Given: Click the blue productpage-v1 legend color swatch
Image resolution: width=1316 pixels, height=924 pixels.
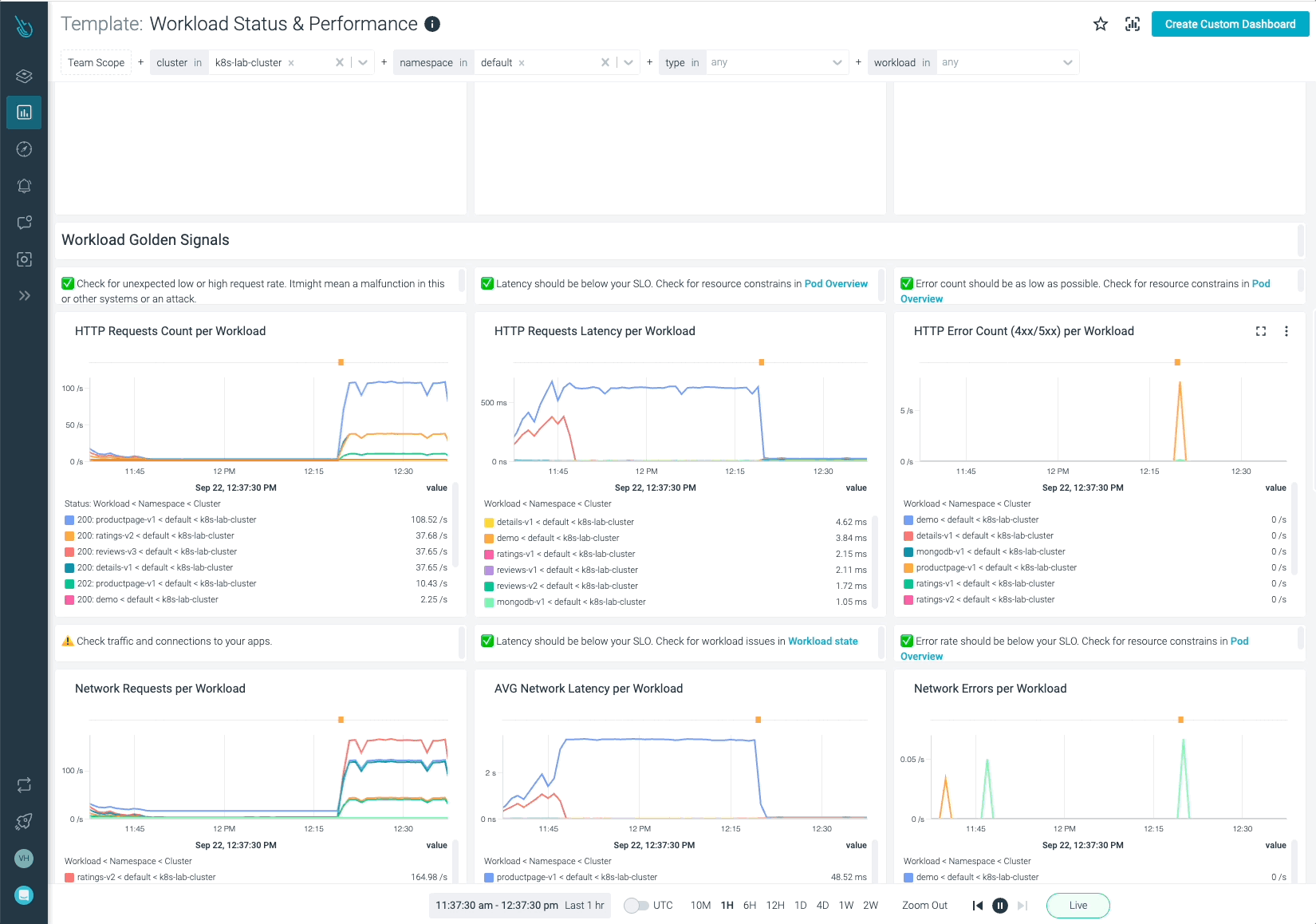Looking at the screenshot, I should tap(69, 520).
